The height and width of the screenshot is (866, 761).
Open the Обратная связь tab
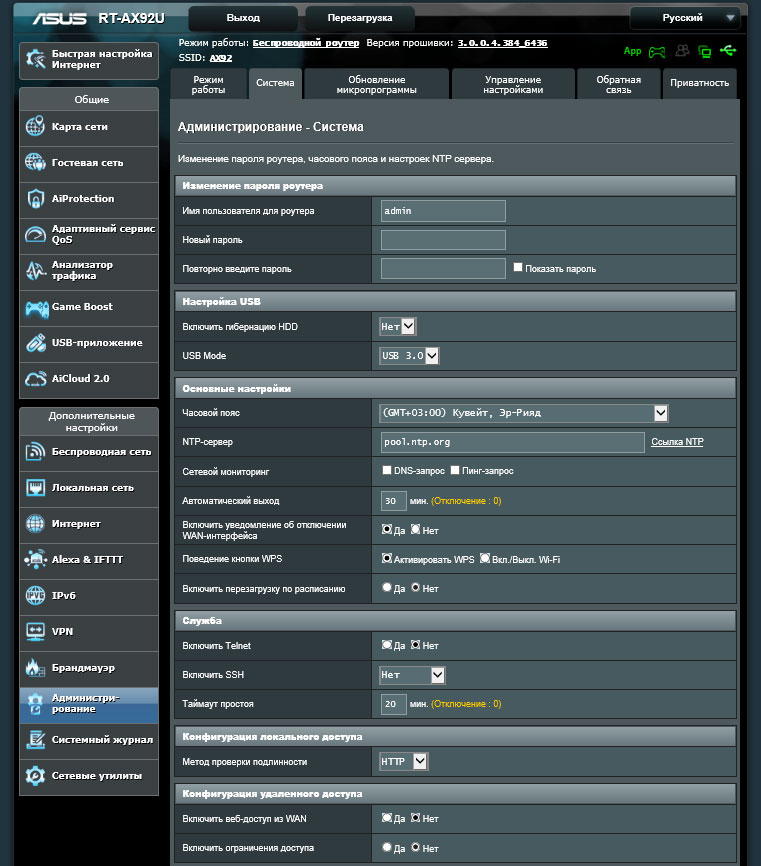pyautogui.click(x=619, y=85)
